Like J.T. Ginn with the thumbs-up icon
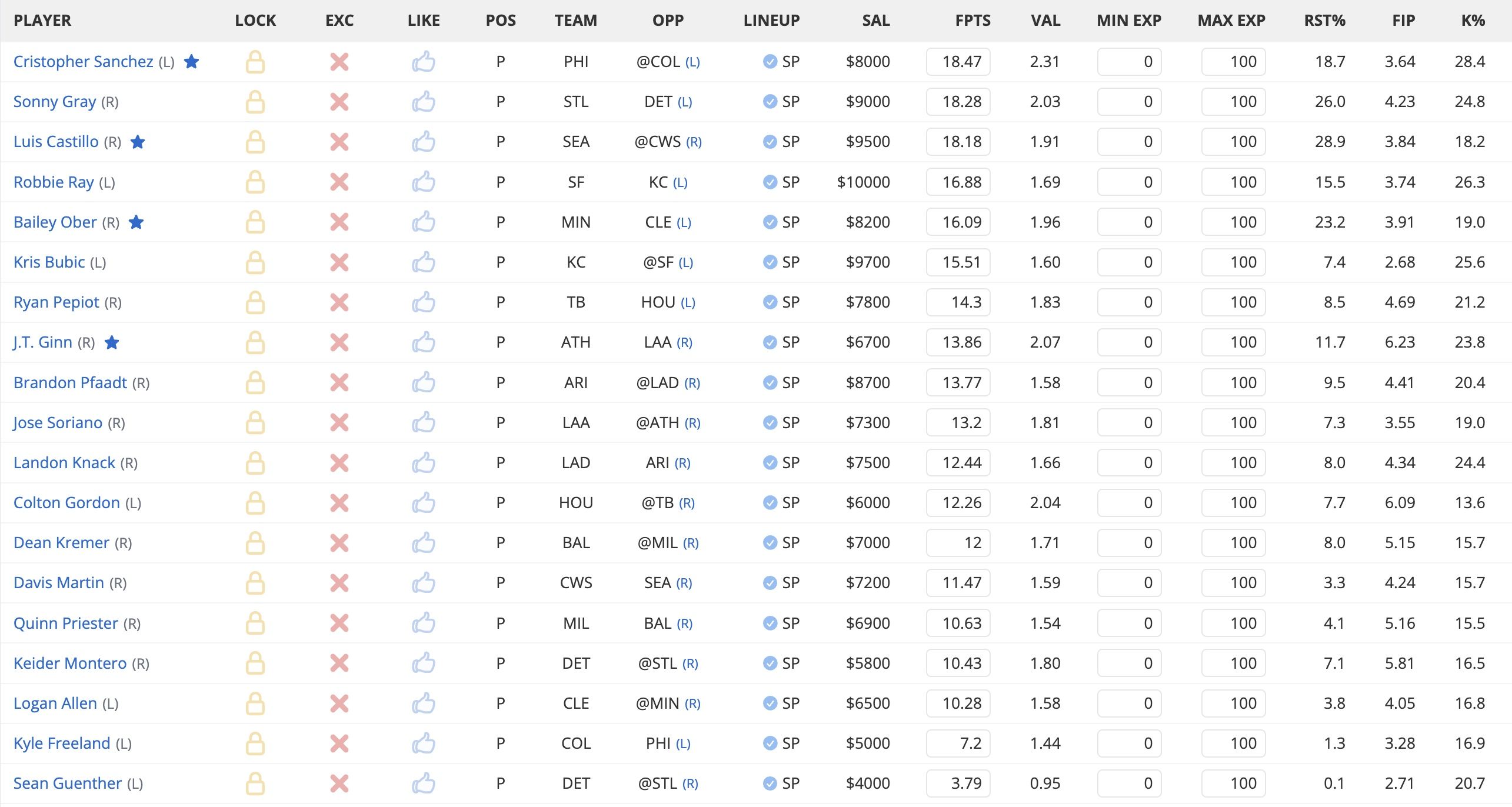 (x=424, y=342)
